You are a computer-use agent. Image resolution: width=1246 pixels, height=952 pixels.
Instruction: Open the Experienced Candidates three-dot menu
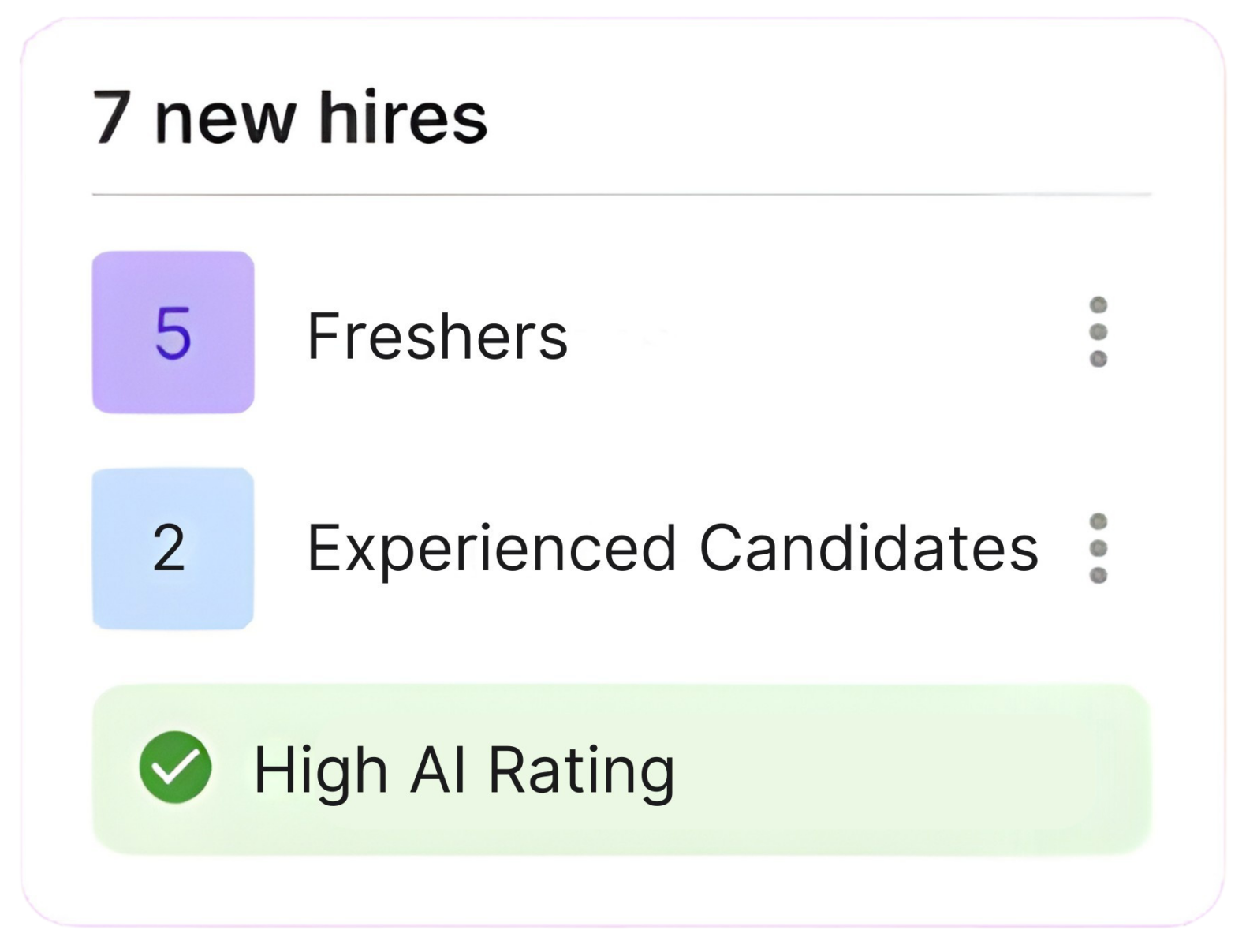point(1099,548)
